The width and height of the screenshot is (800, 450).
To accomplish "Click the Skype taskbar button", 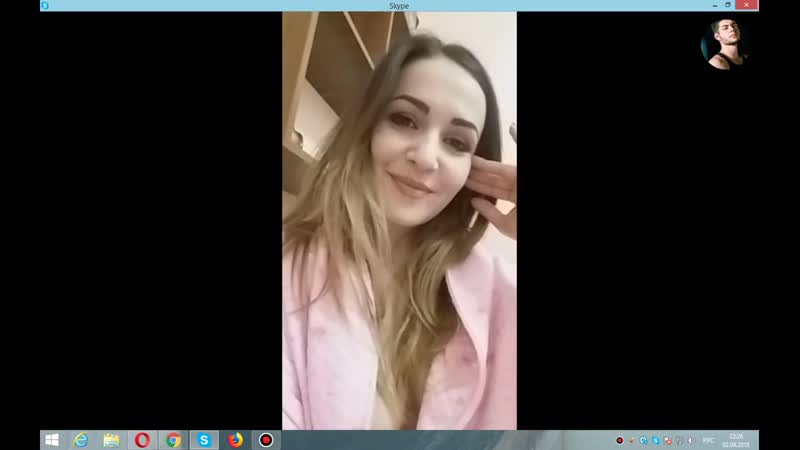I will tap(204, 440).
